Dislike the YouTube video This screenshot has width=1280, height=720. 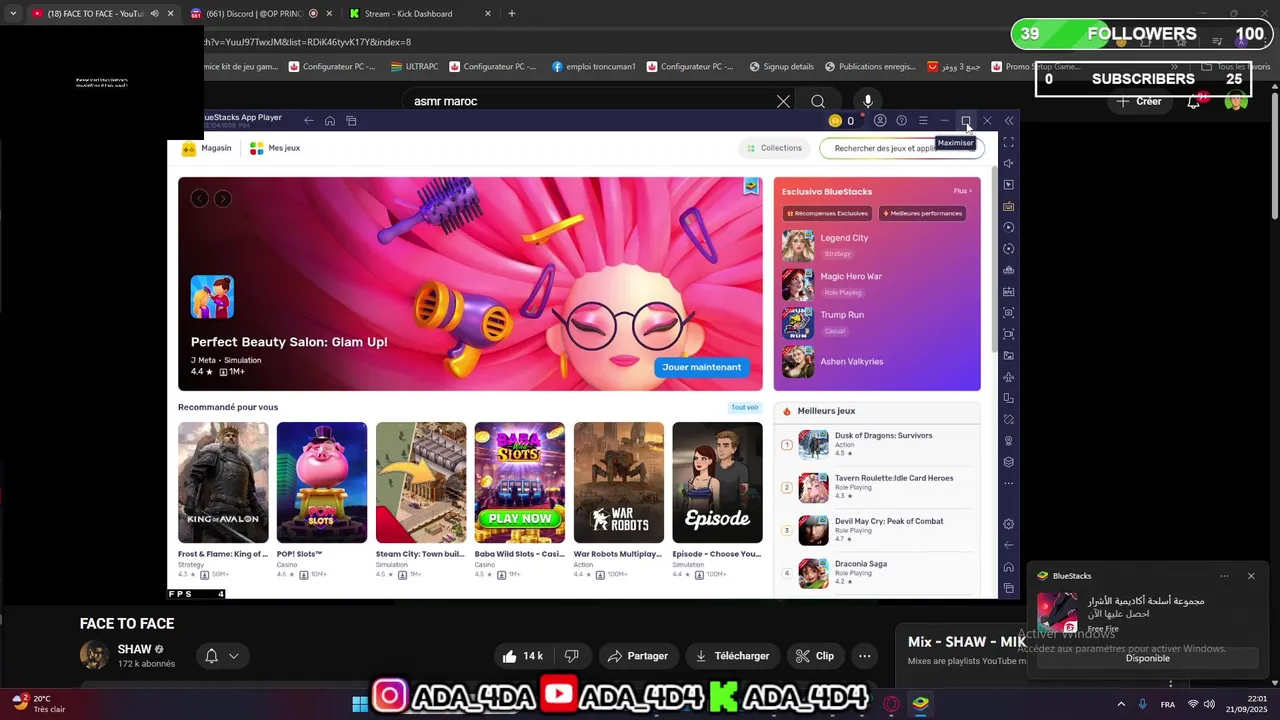pos(572,656)
